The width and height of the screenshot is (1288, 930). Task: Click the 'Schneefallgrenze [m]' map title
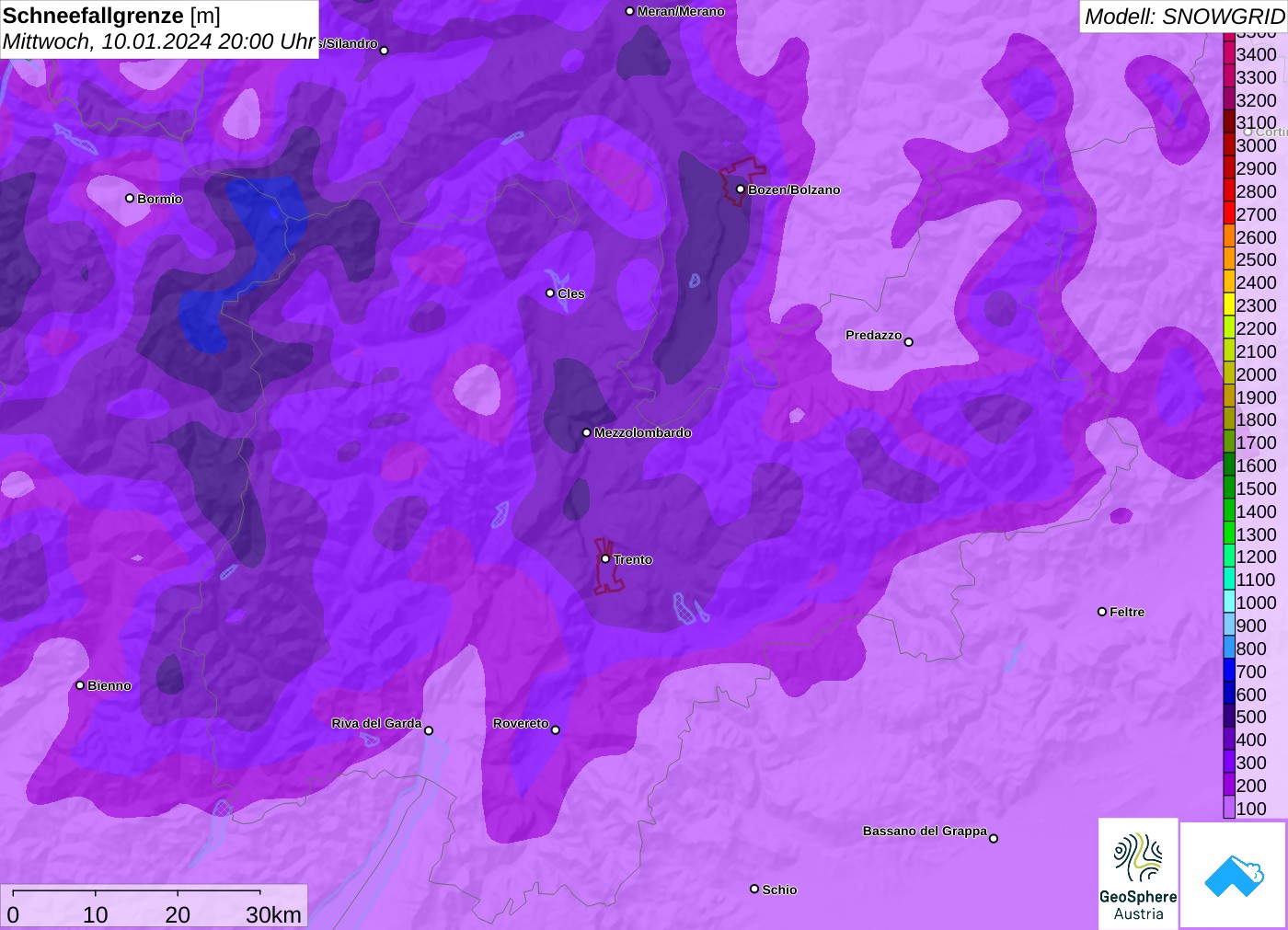coord(111,16)
